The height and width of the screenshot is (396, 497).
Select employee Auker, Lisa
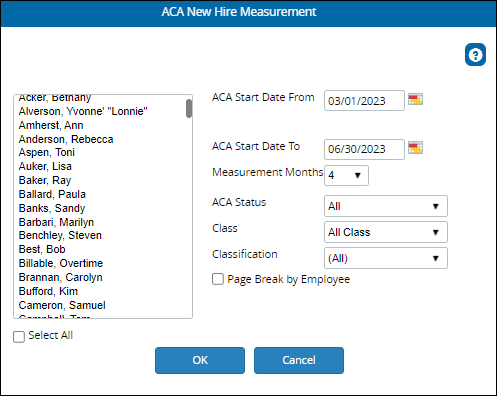point(45,166)
